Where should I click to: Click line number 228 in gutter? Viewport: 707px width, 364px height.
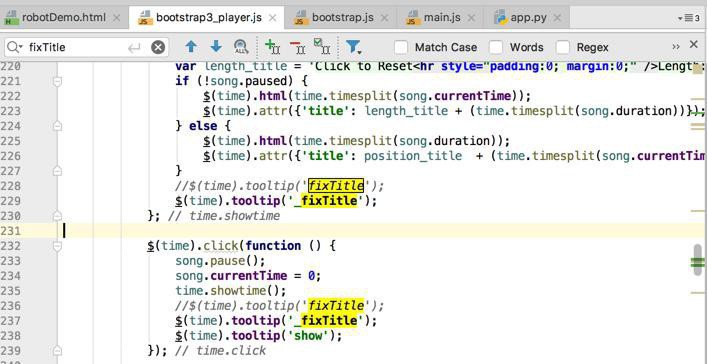tap(11, 186)
